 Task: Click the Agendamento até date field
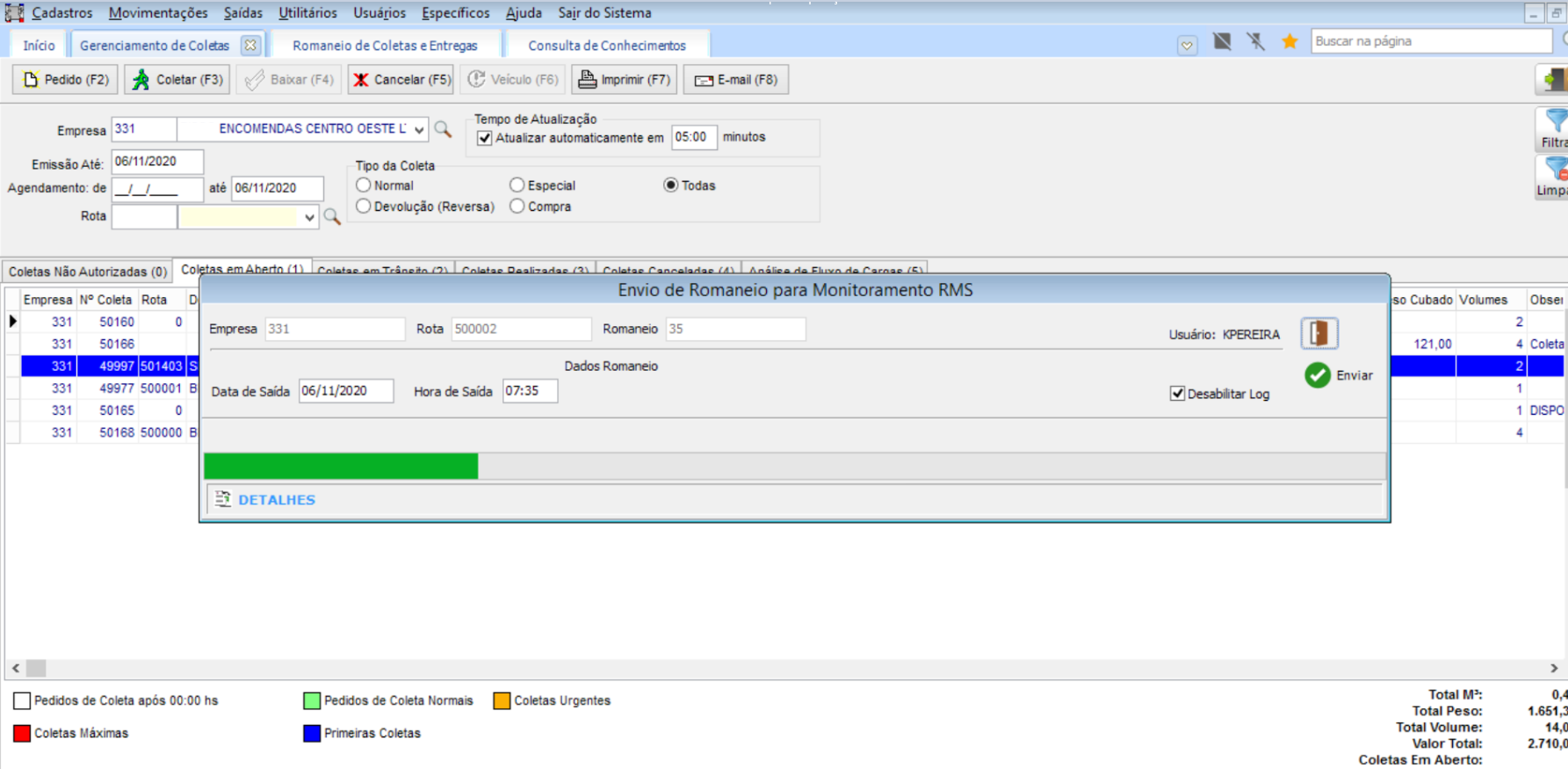point(278,188)
